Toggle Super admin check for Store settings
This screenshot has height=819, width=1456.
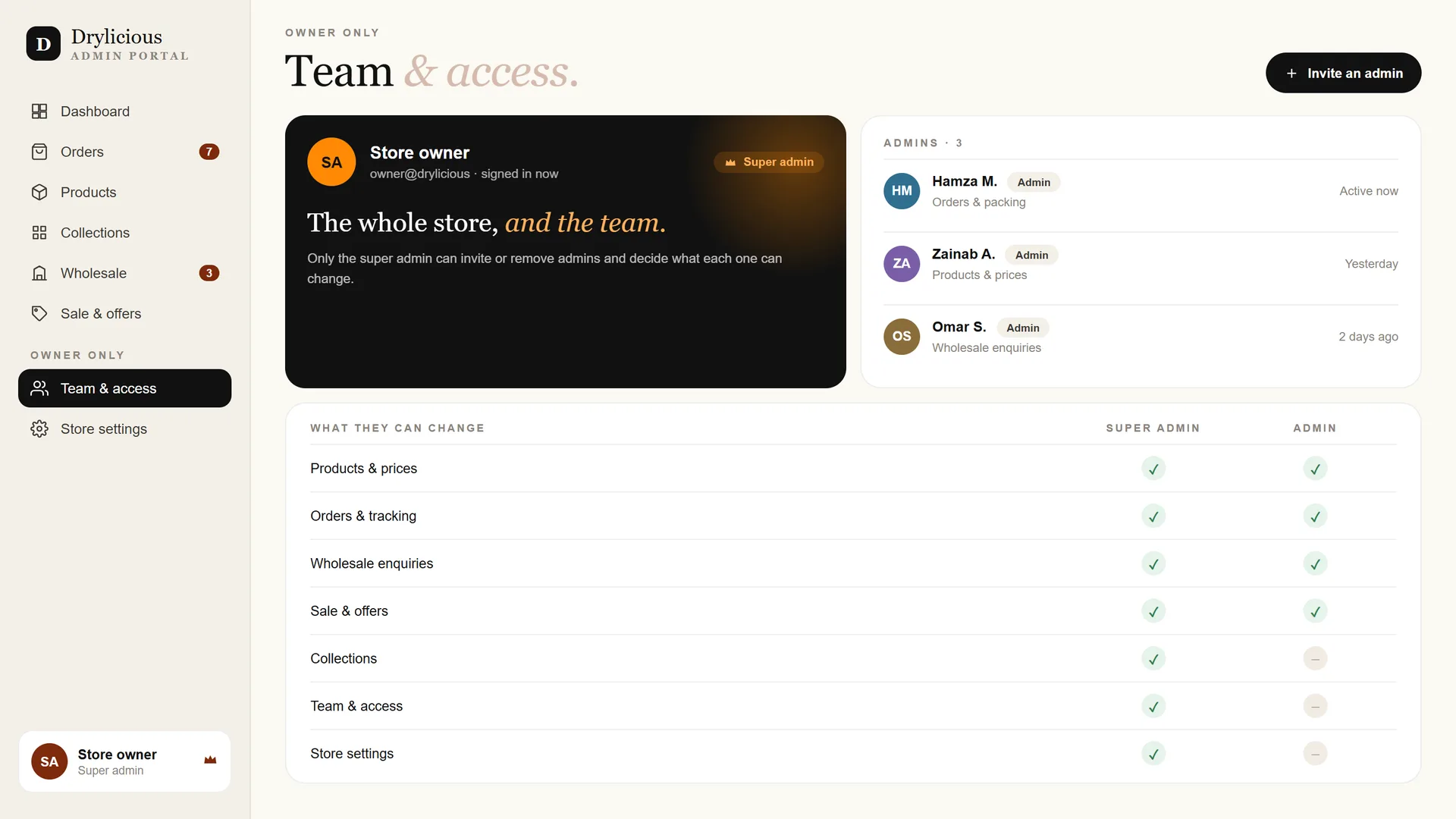point(1153,754)
